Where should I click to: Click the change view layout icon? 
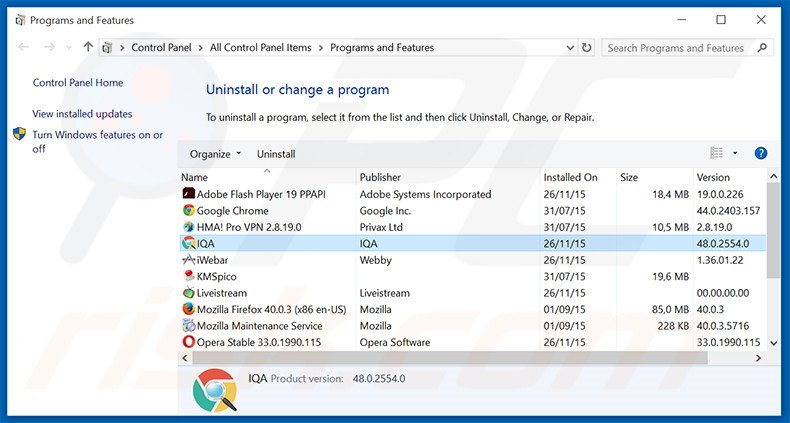(716, 153)
